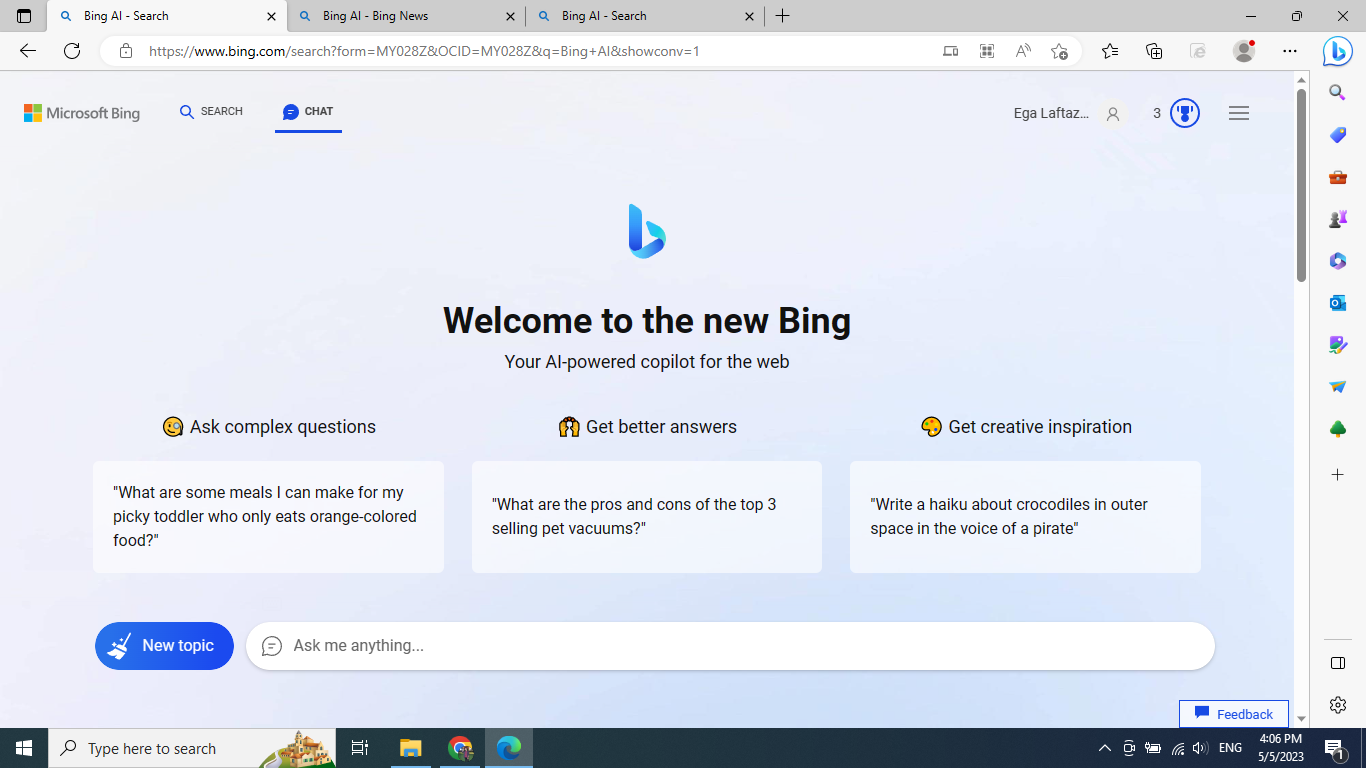Open the Drop paper-plane icon in sidebar
1366x768 pixels.
(1337, 387)
